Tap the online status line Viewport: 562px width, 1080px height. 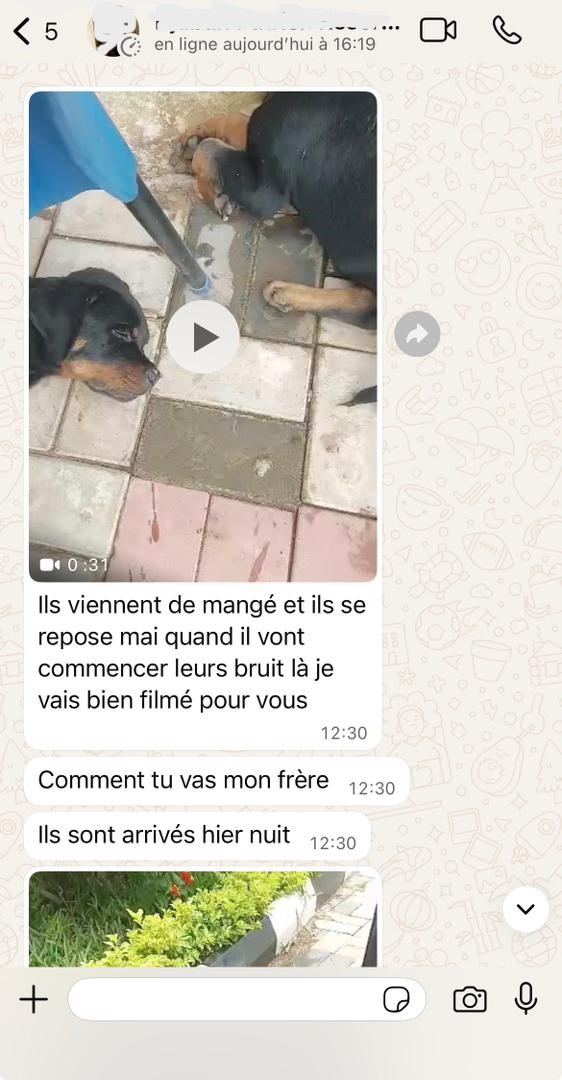264,45
